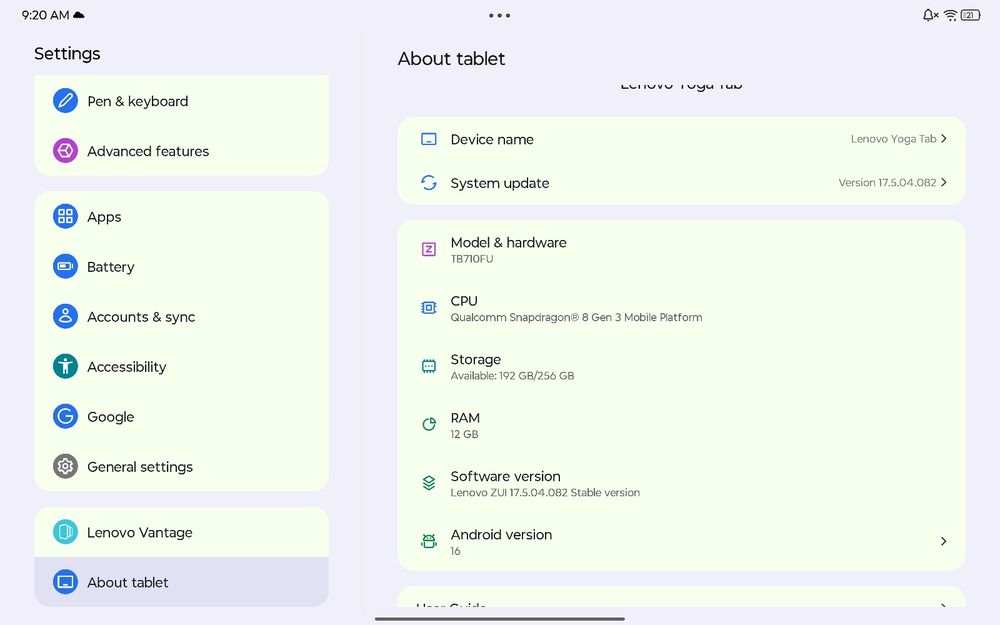1000x625 pixels.
Task: Open Pen & keyboard settings
Action: (x=182, y=101)
